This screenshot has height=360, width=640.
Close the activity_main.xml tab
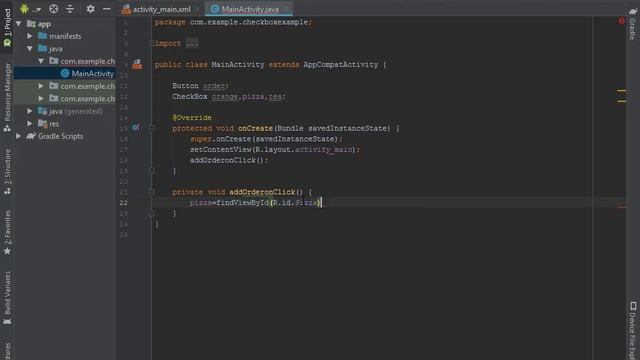pyautogui.click(x=198, y=9)
